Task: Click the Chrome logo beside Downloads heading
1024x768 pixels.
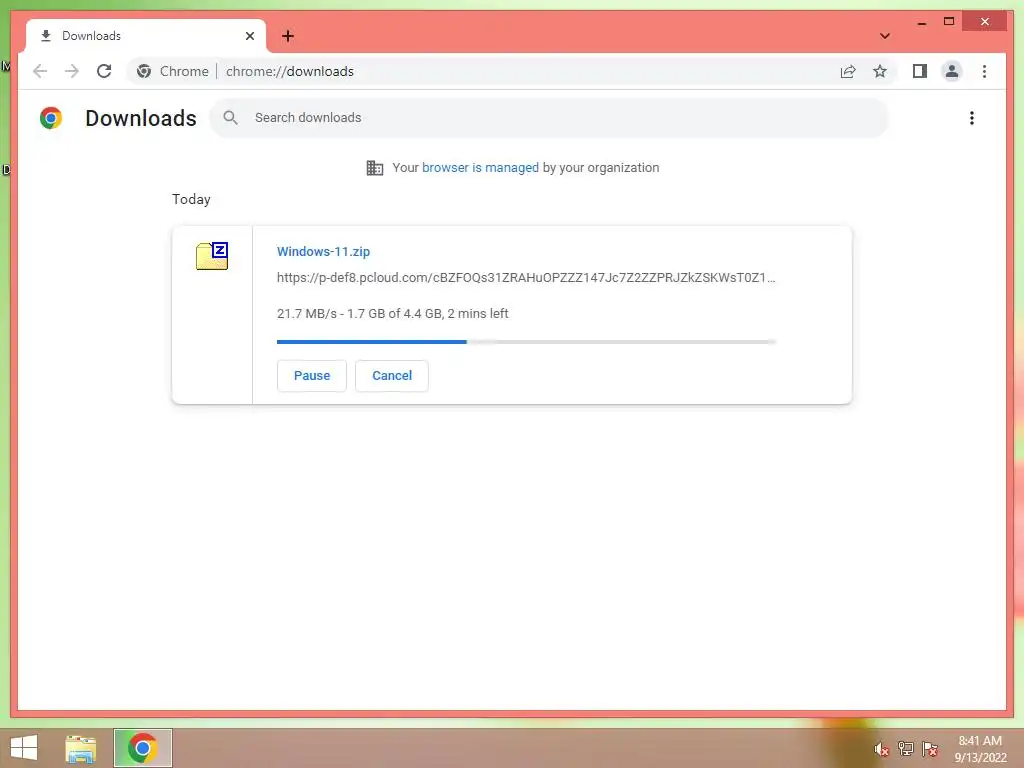Action: 51,118
